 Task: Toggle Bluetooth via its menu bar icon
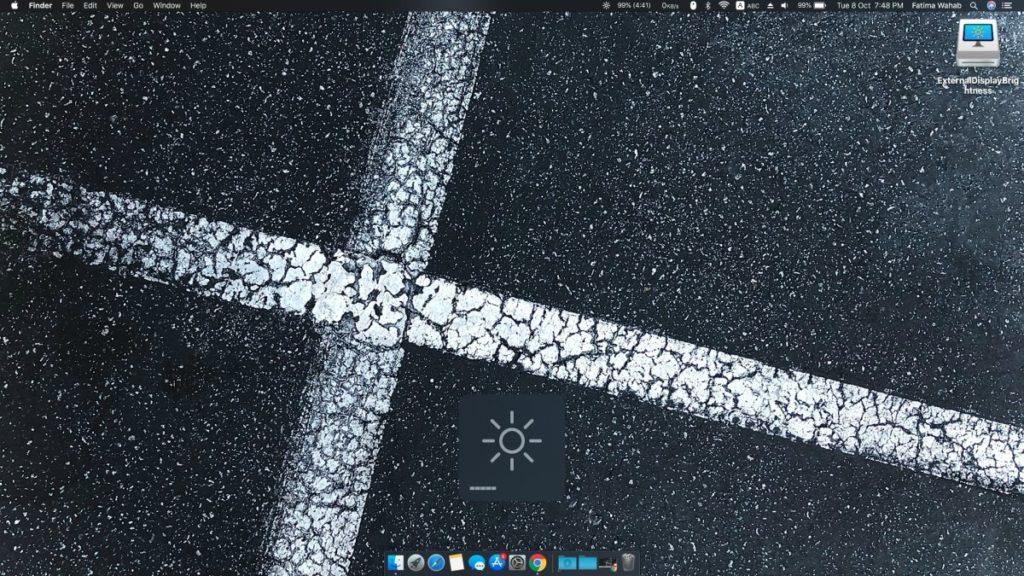709,9
